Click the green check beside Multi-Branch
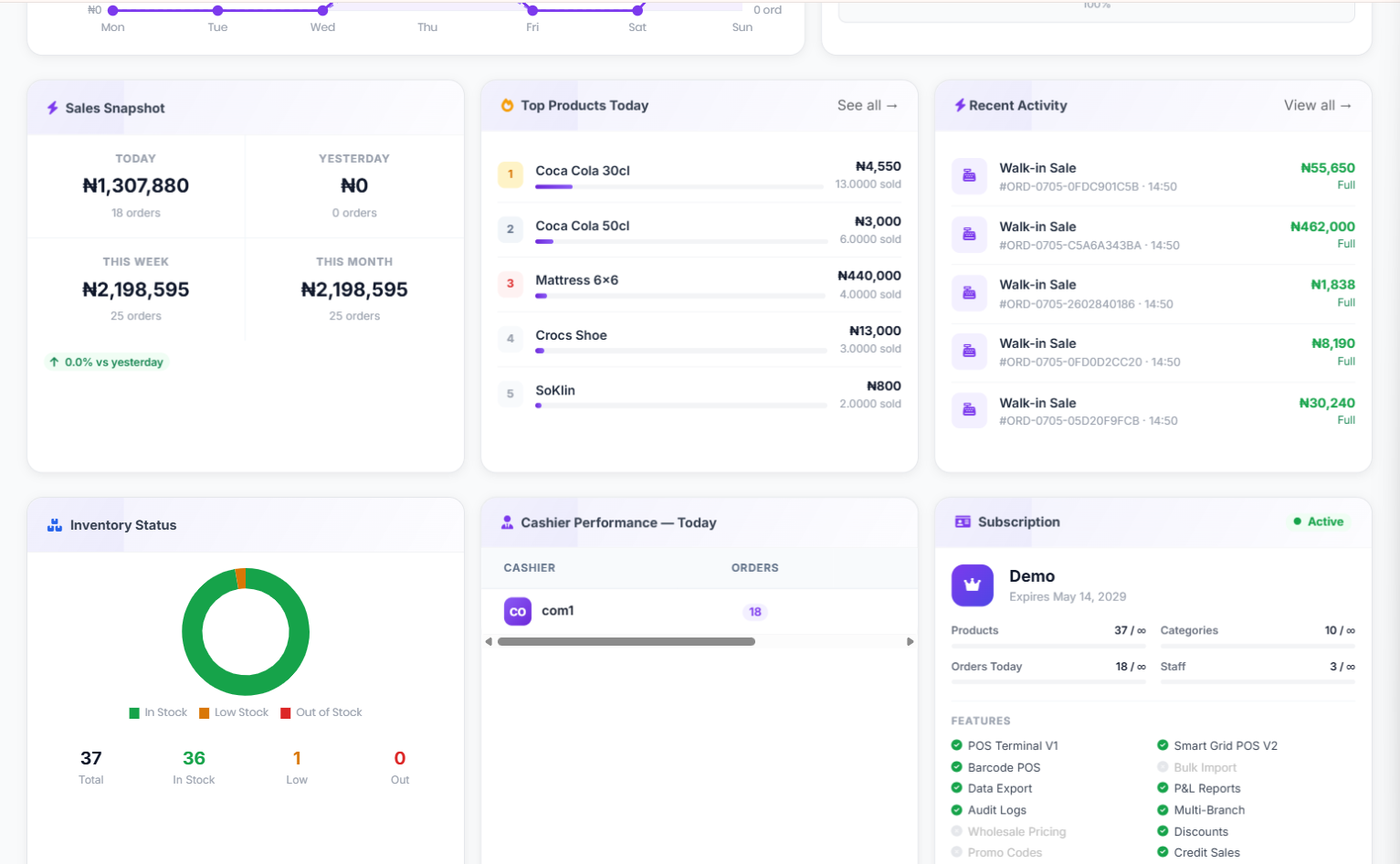 tap(1163, 809)
